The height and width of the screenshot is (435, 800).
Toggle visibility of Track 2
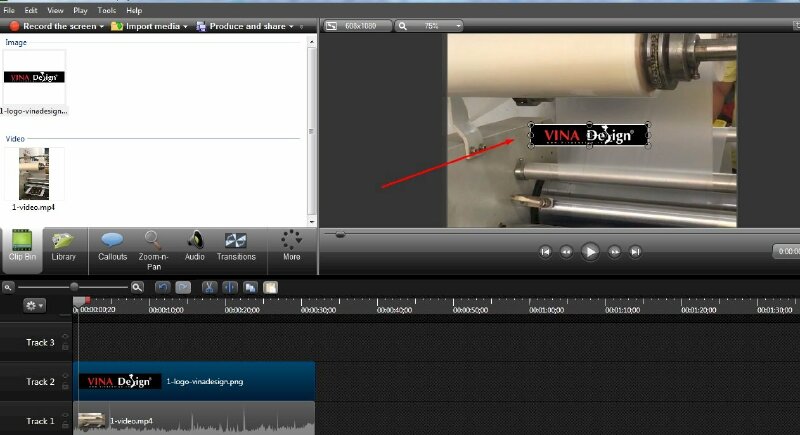(65, 376)
